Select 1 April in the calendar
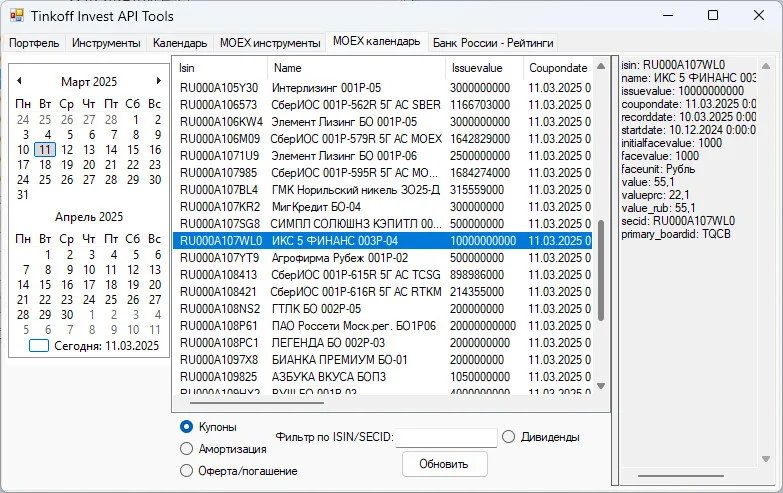 pos(47,255)
